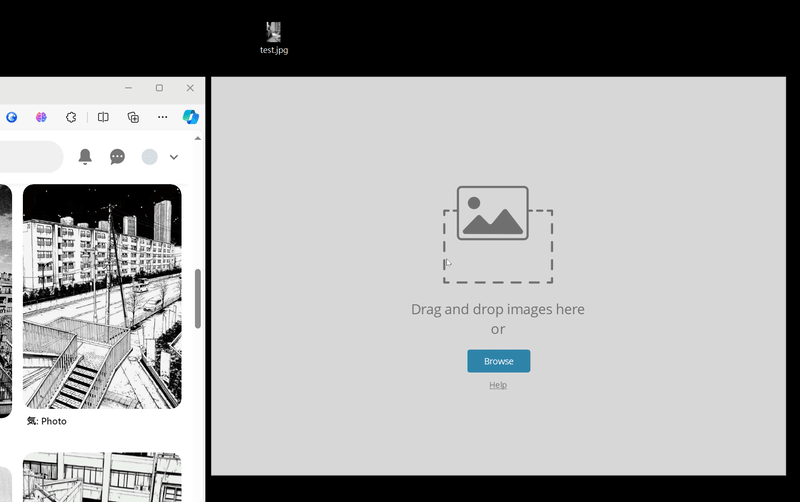Viewport: 800px width, 502px height.
Task: Open the profile avatar circle
Action: (149, 157)
